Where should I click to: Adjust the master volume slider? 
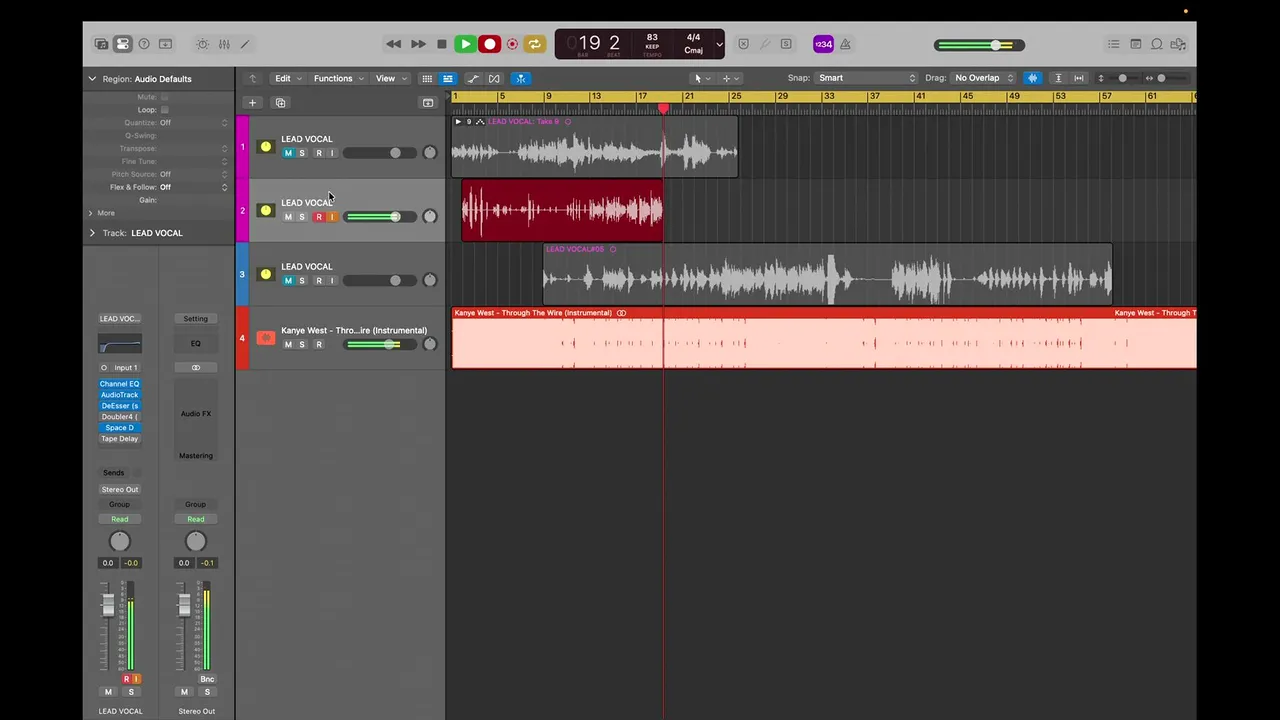979,45
